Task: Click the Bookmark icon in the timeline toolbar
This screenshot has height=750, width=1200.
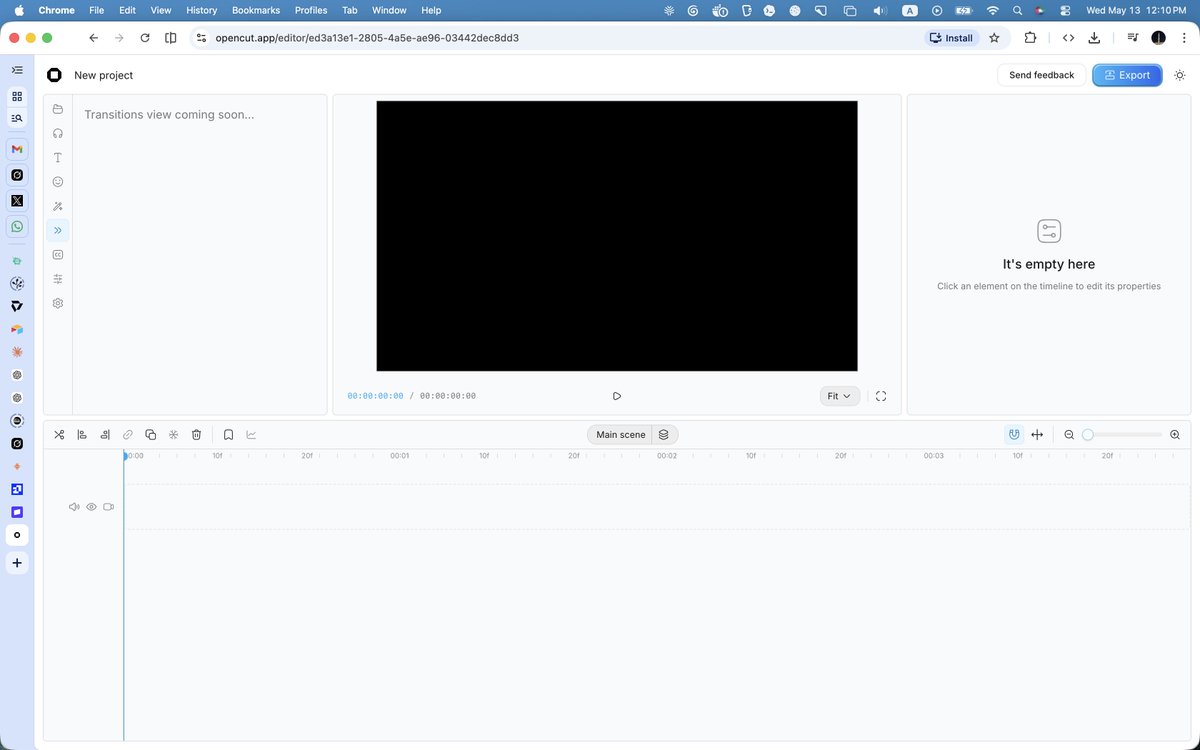Action: pyautogui.click(x=228, y=434)
